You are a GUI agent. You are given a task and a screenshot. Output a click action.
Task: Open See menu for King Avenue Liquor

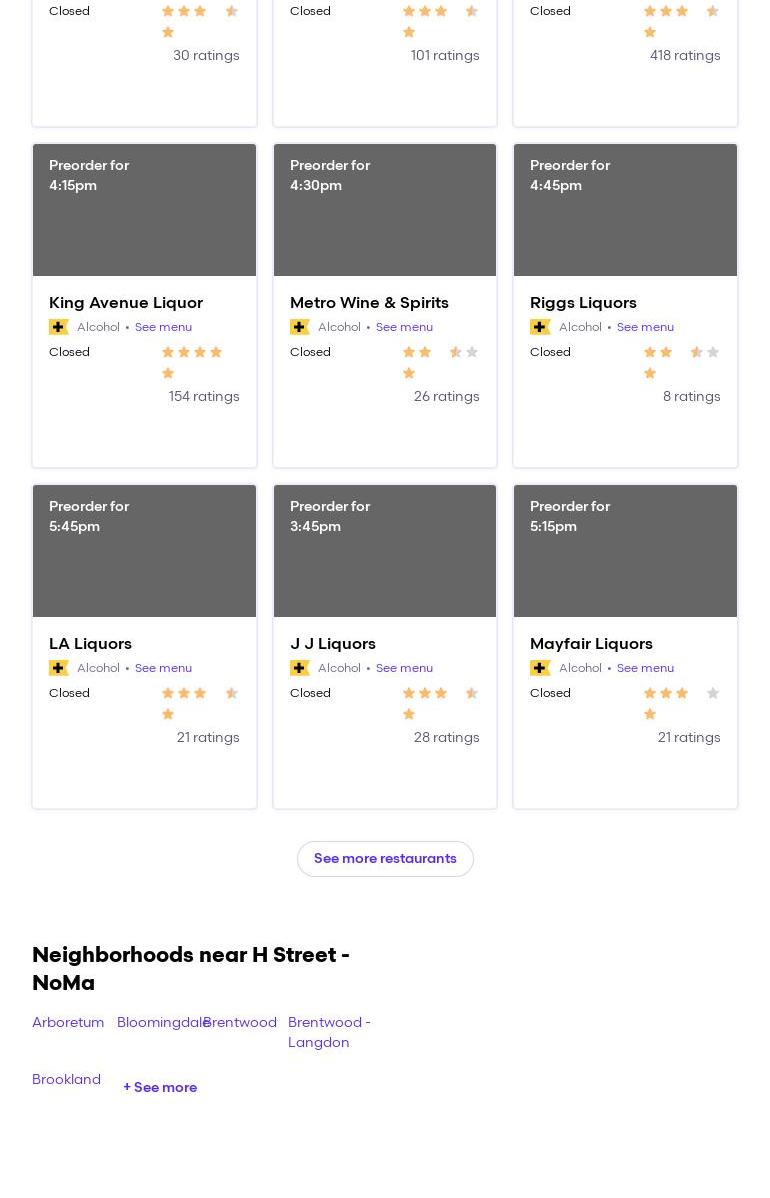[163, 327]
